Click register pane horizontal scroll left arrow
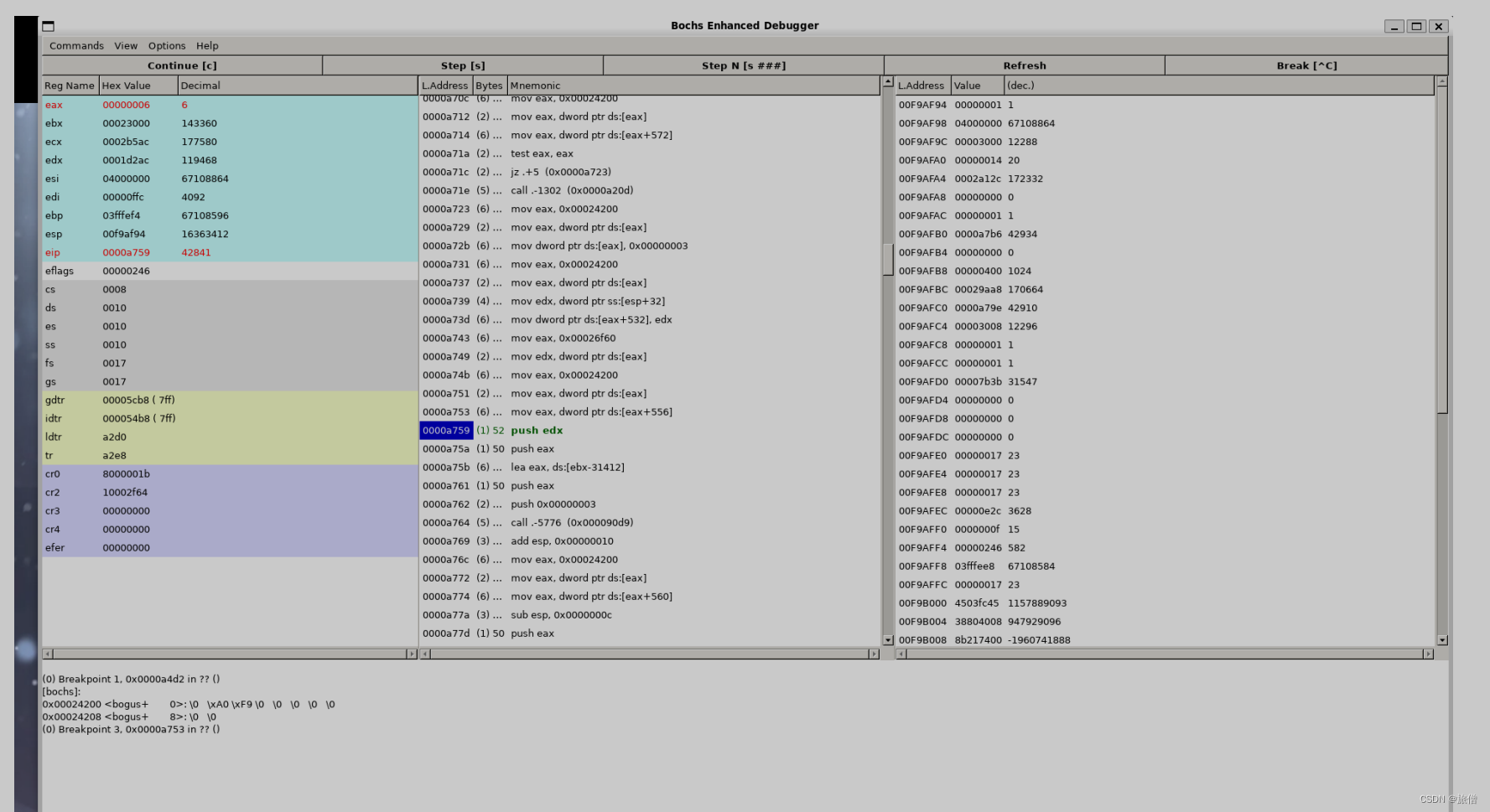This screenshot has width=1490, height=812. tap(48, 654)
